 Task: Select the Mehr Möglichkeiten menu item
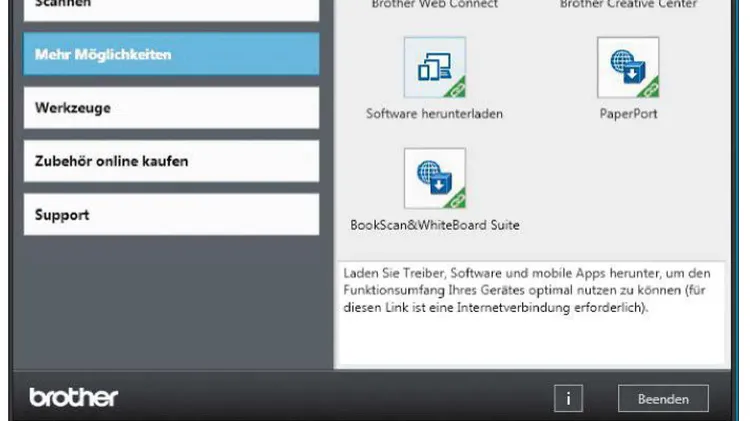[171, 54]
